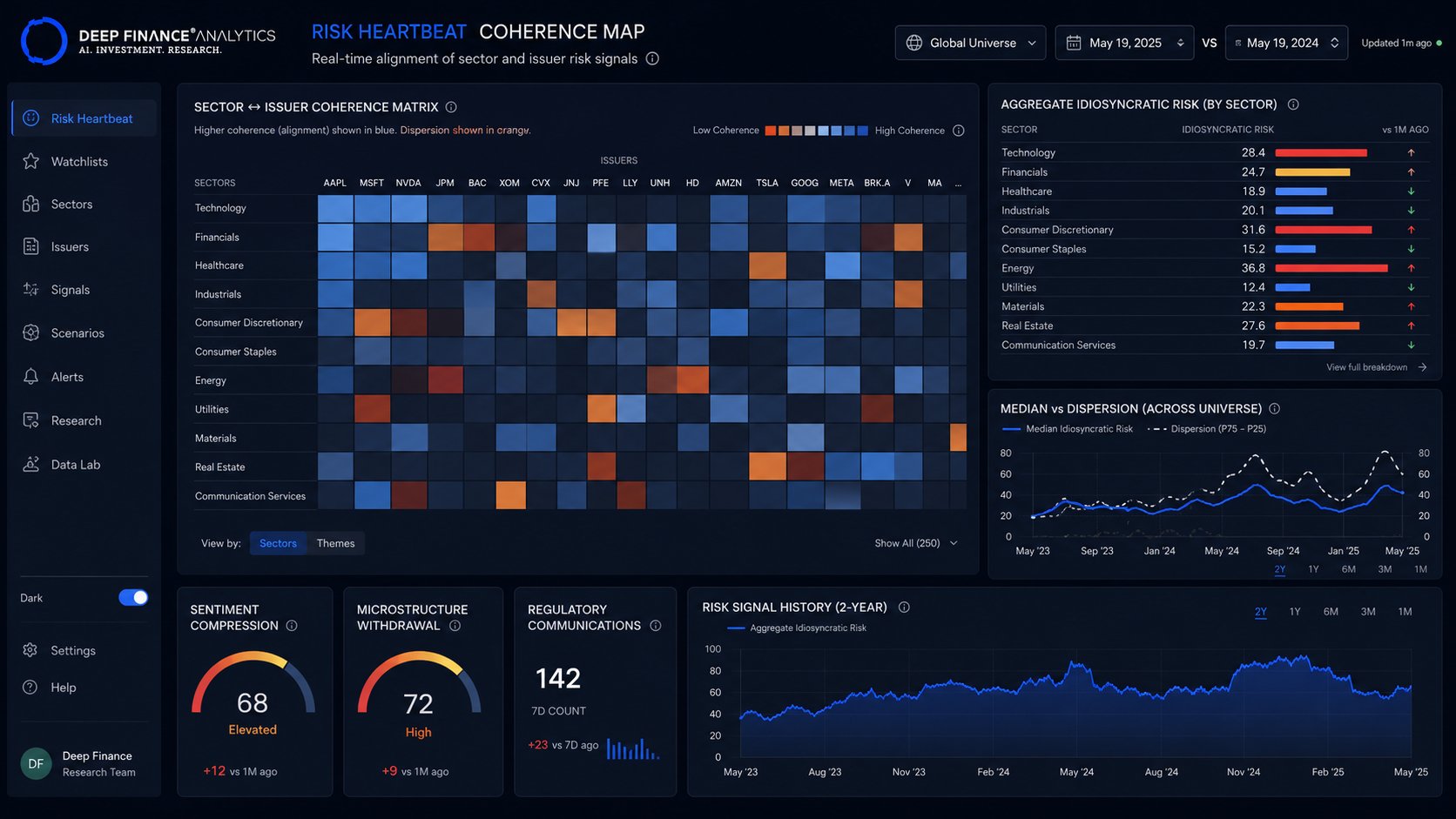This screenshot has width=1456, height=819.
Task: Select 3M range in Median vs Dispersion chart
Action: pyautogui.click(x=1385, y=569)
